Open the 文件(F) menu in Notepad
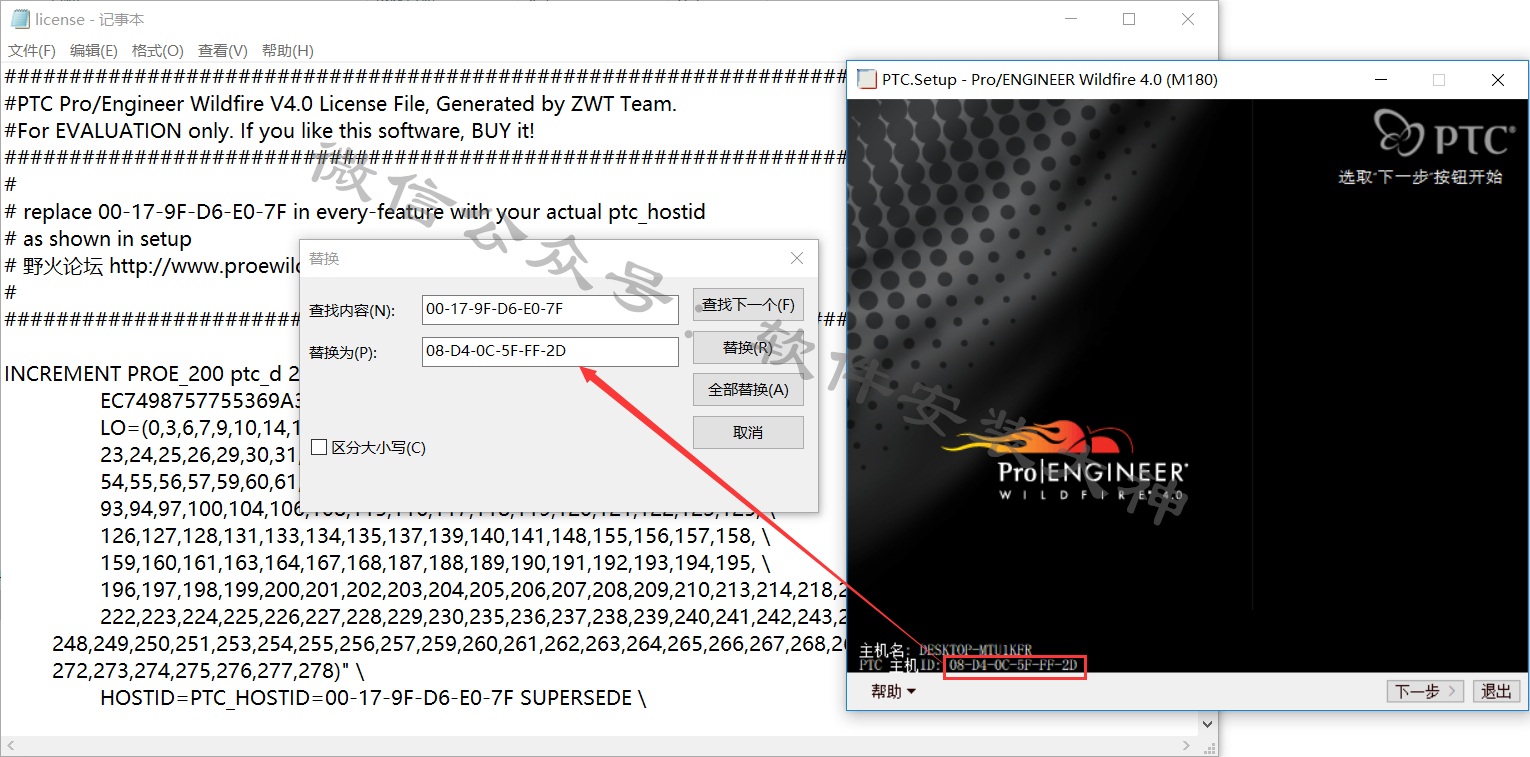This screenshot has height=757, width=1530. tap(32, 51)
